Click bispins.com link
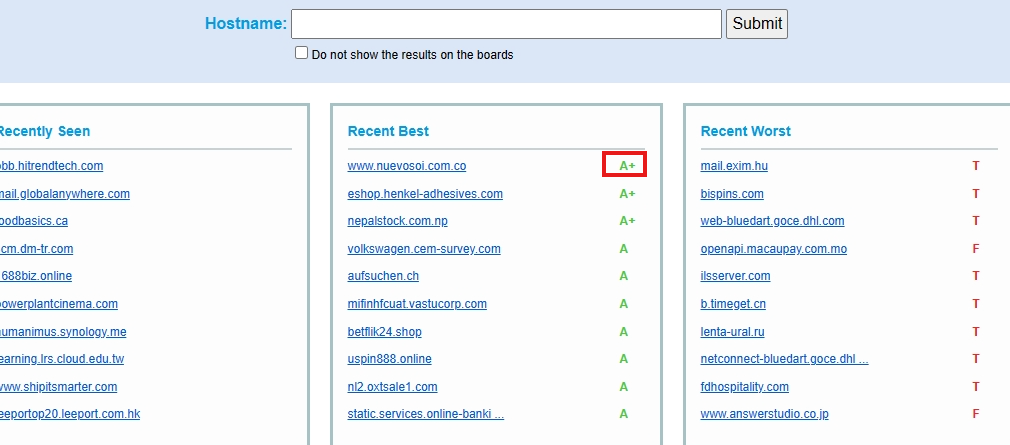This screenshot has height=445, width=1010. 732,194
